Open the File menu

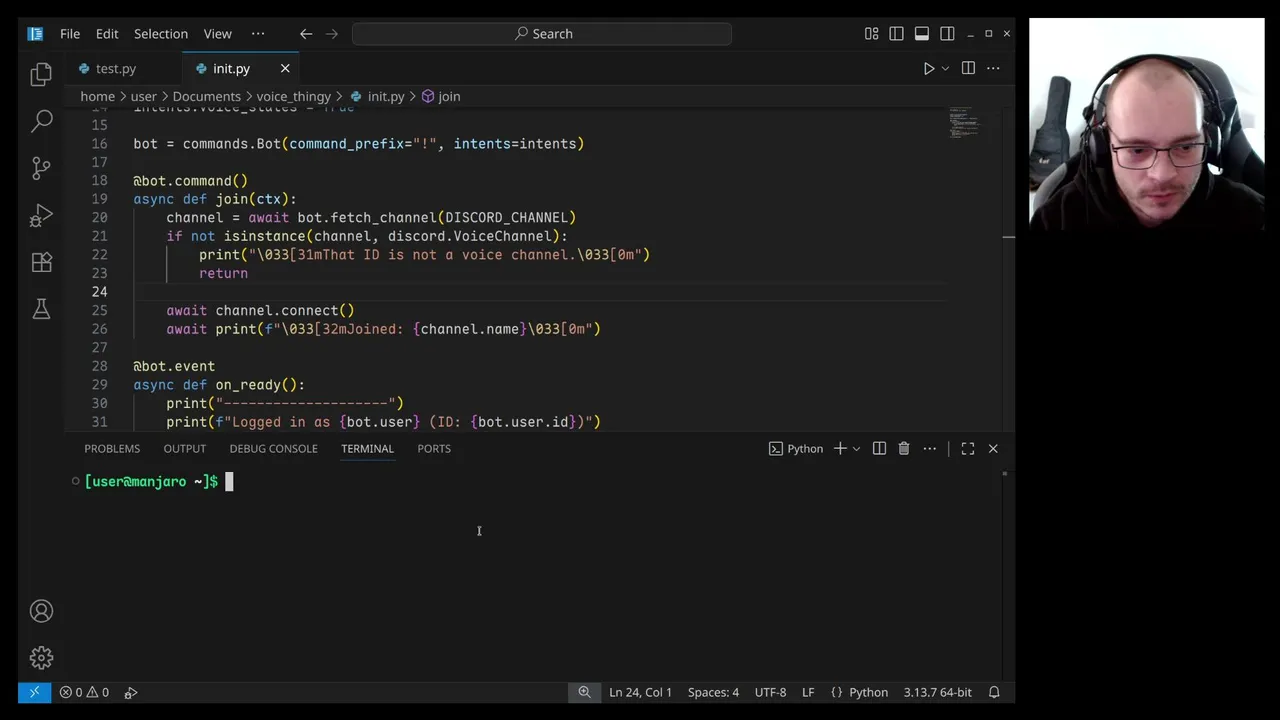click(70, 33)
